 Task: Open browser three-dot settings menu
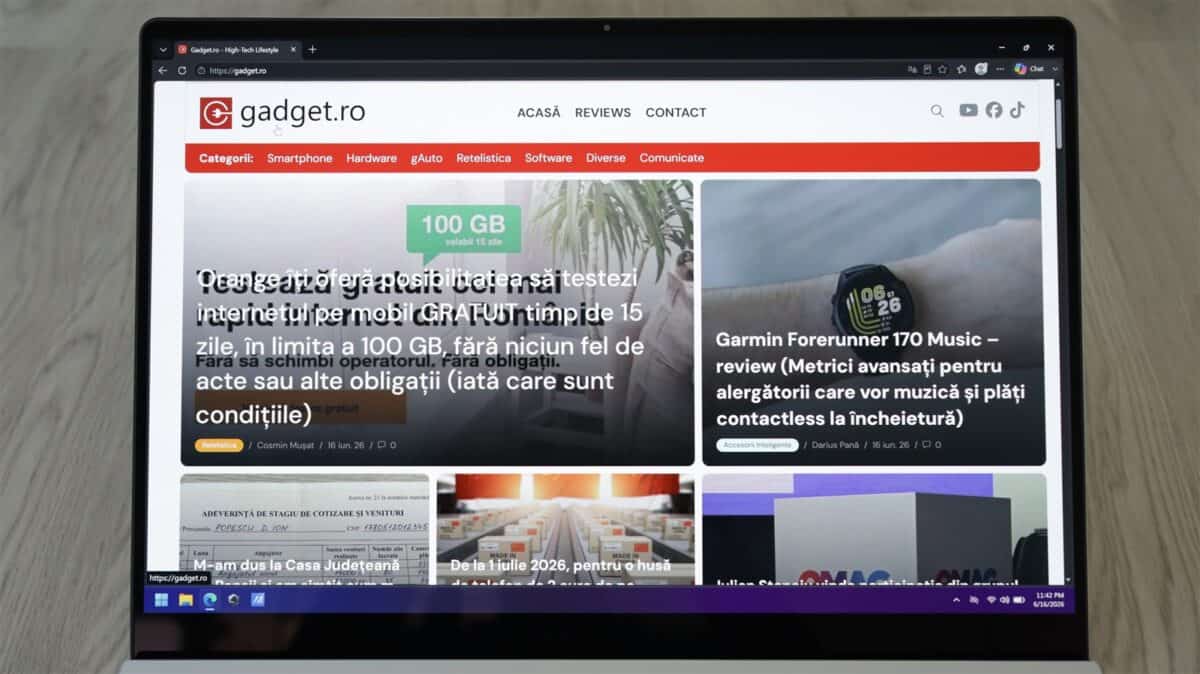1000,69
